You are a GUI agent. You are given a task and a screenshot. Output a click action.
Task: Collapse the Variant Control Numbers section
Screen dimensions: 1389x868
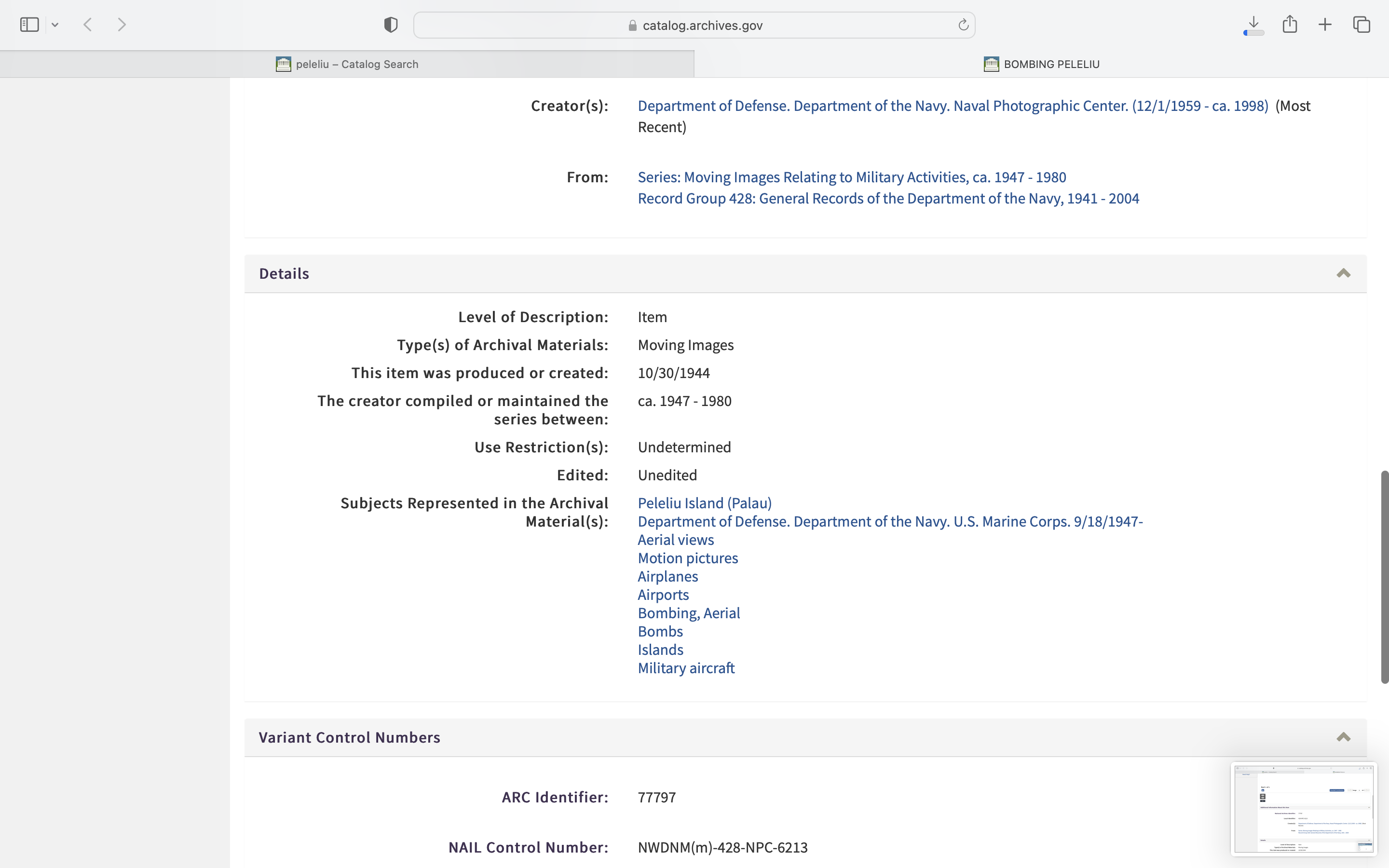[1343, 737]
